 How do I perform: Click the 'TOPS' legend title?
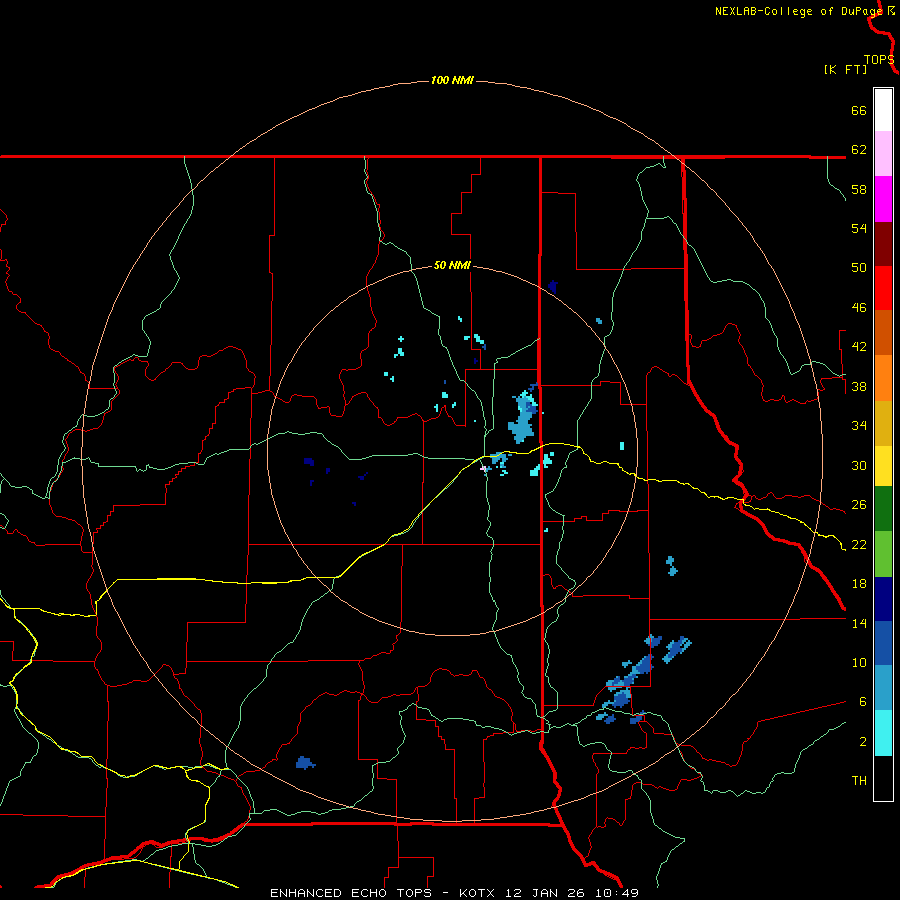click(879, 59)
